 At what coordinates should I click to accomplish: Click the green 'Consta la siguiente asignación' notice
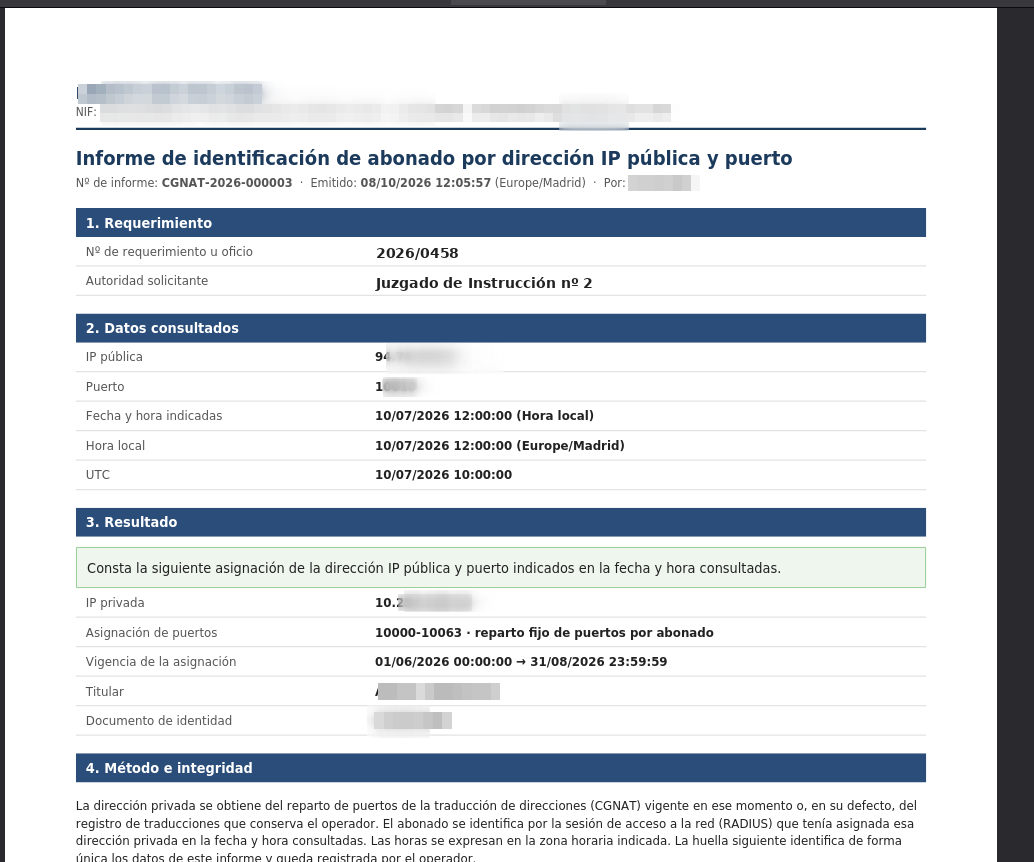[501, 568]
